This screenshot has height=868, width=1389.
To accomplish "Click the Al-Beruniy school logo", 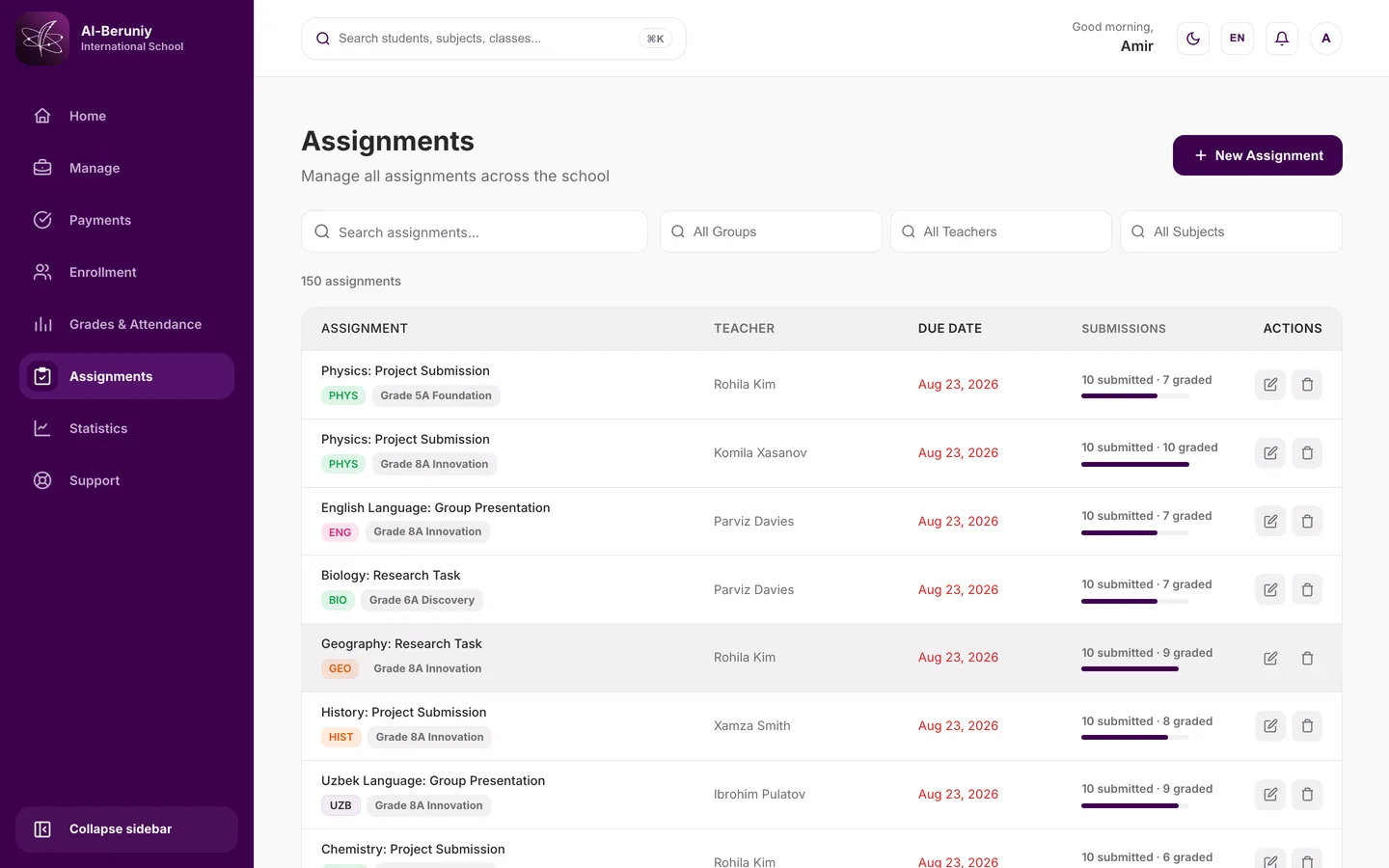I will [42, 39].
